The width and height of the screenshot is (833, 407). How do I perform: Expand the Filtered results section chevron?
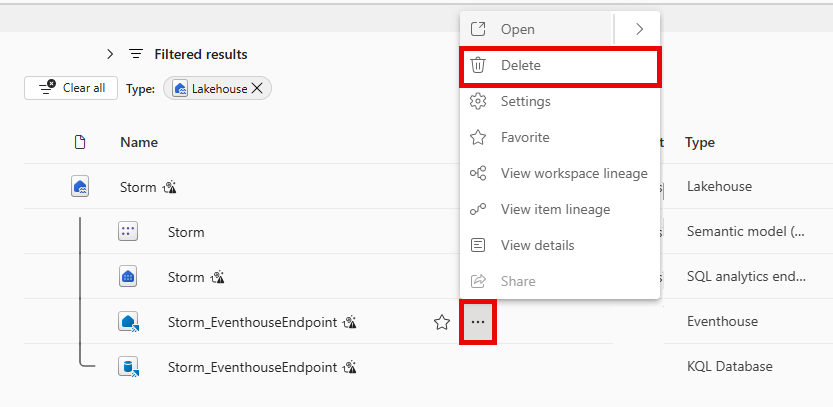[110, 54]
